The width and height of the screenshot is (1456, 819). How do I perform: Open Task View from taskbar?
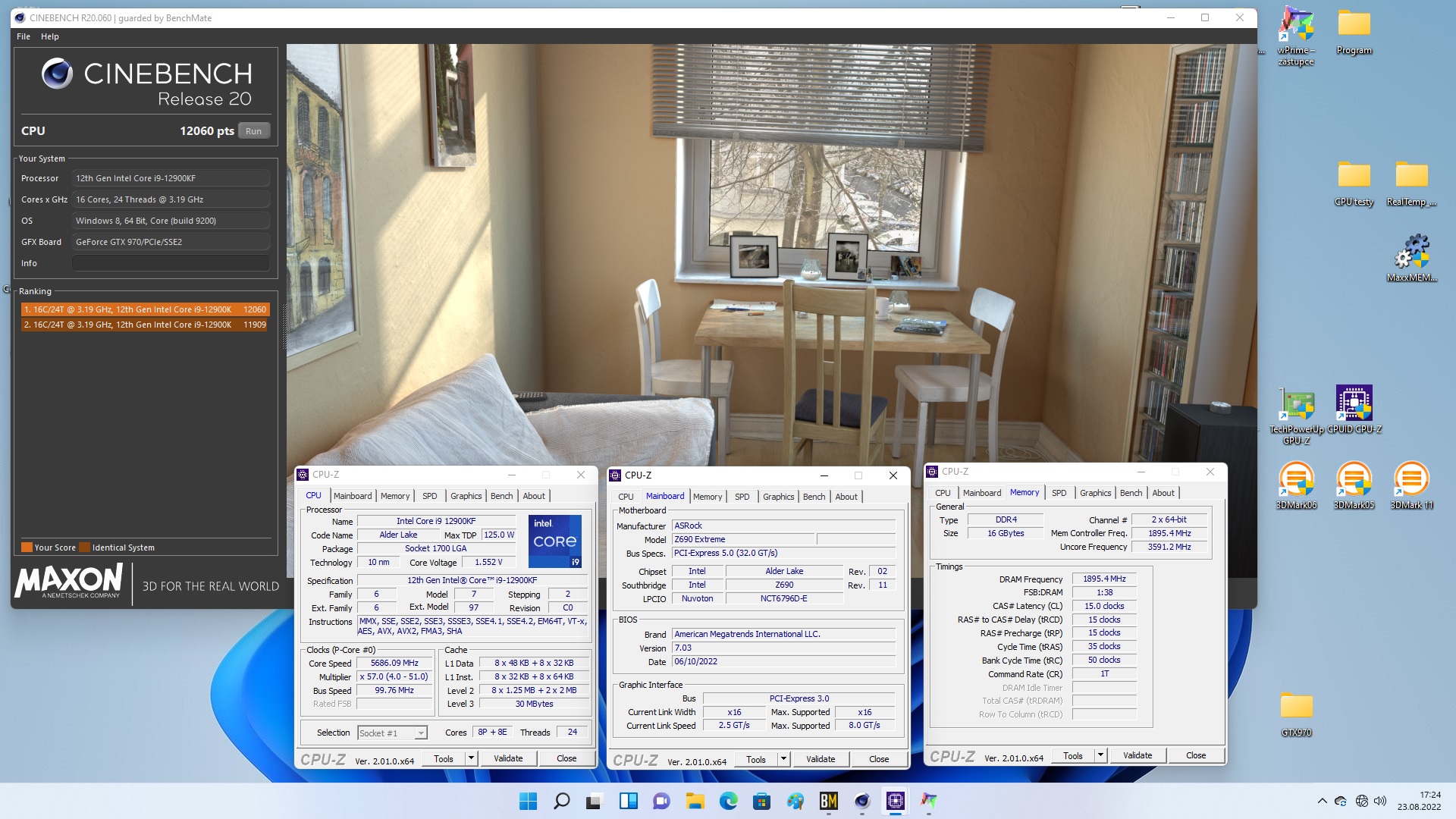coord(595,801)
